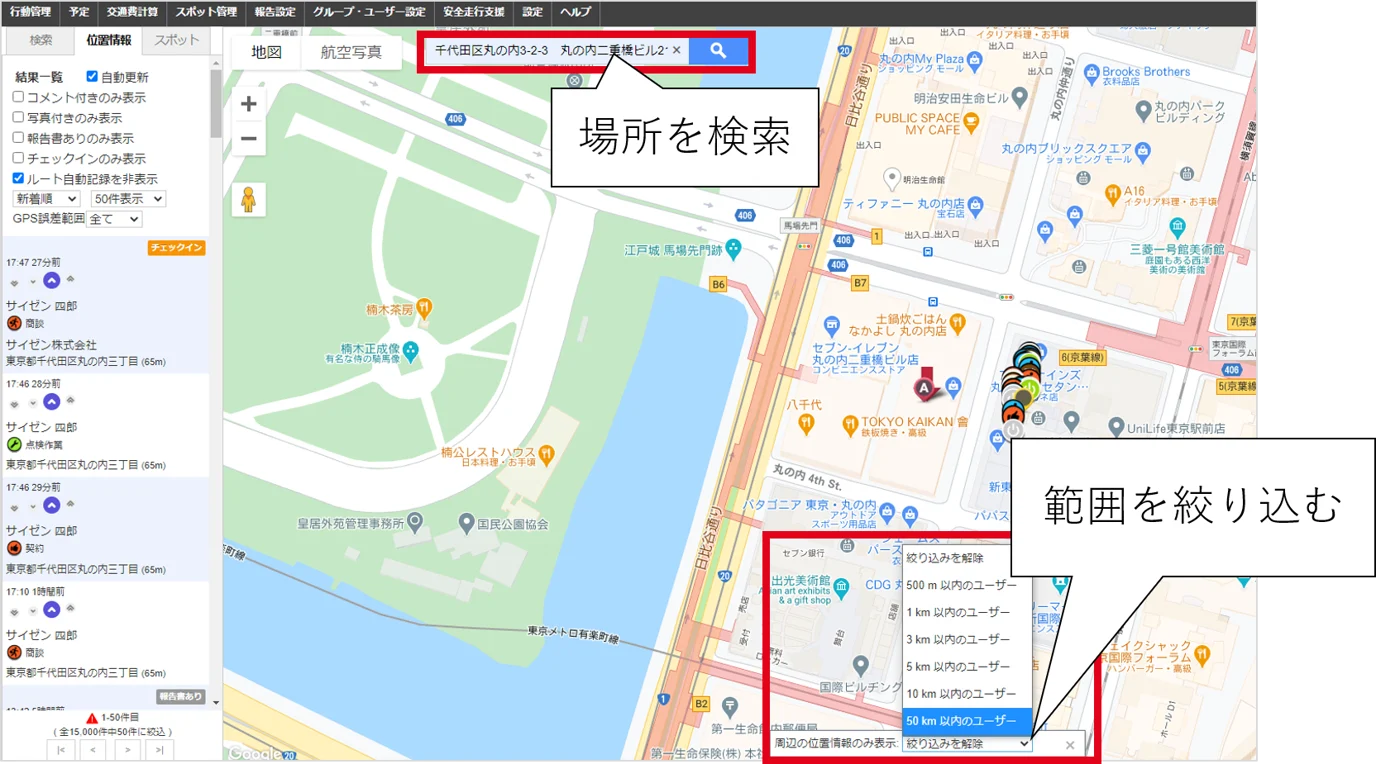This screenshot has width=1376, height=764.
Task: Switch to the スポット tab
Action: click(x=177, y=40)
